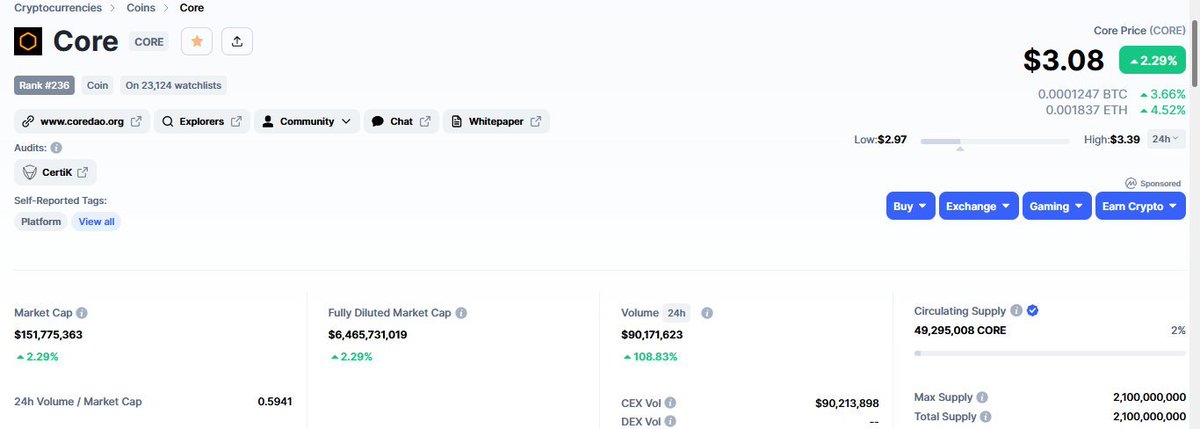Open the Gaming dropdown
1200x429 pixels.
point(1057,206)
